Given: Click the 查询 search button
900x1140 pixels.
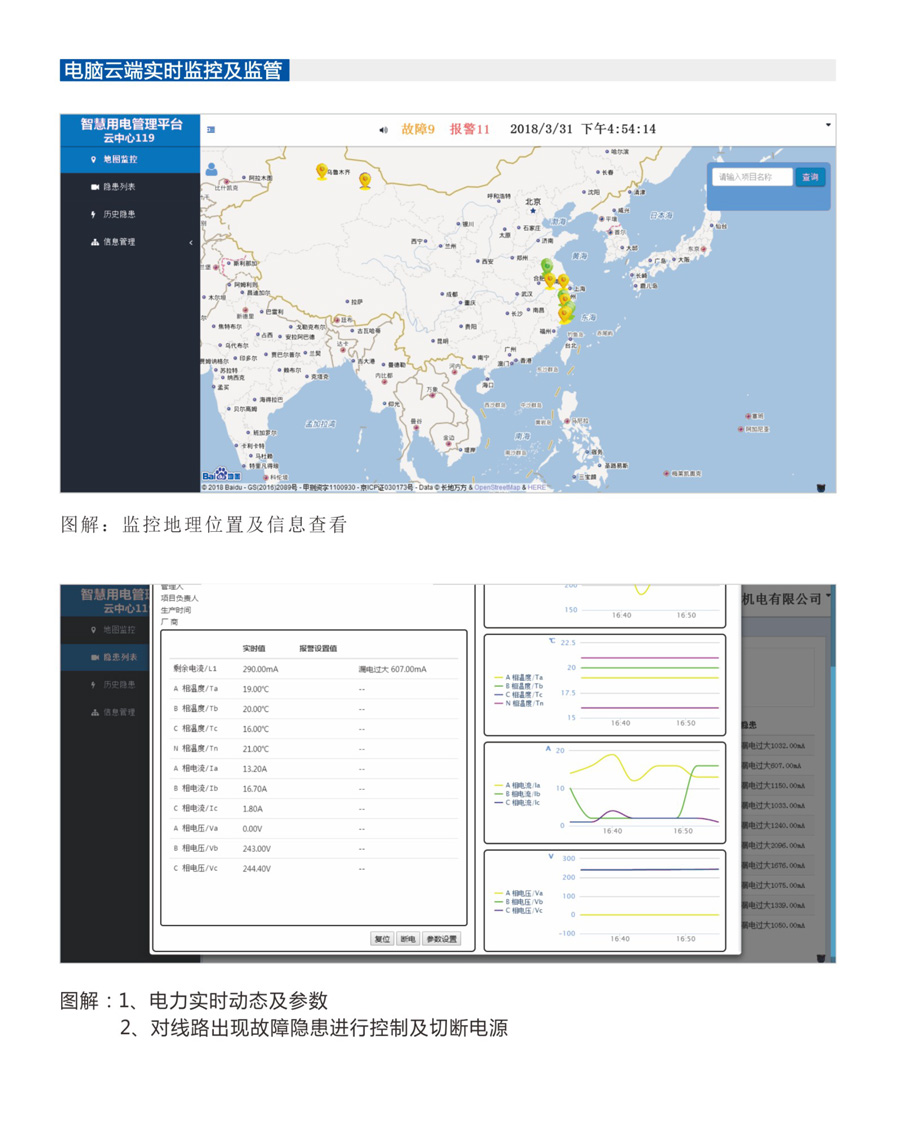Looking at the screenshot, I should (x=810, y=177).
